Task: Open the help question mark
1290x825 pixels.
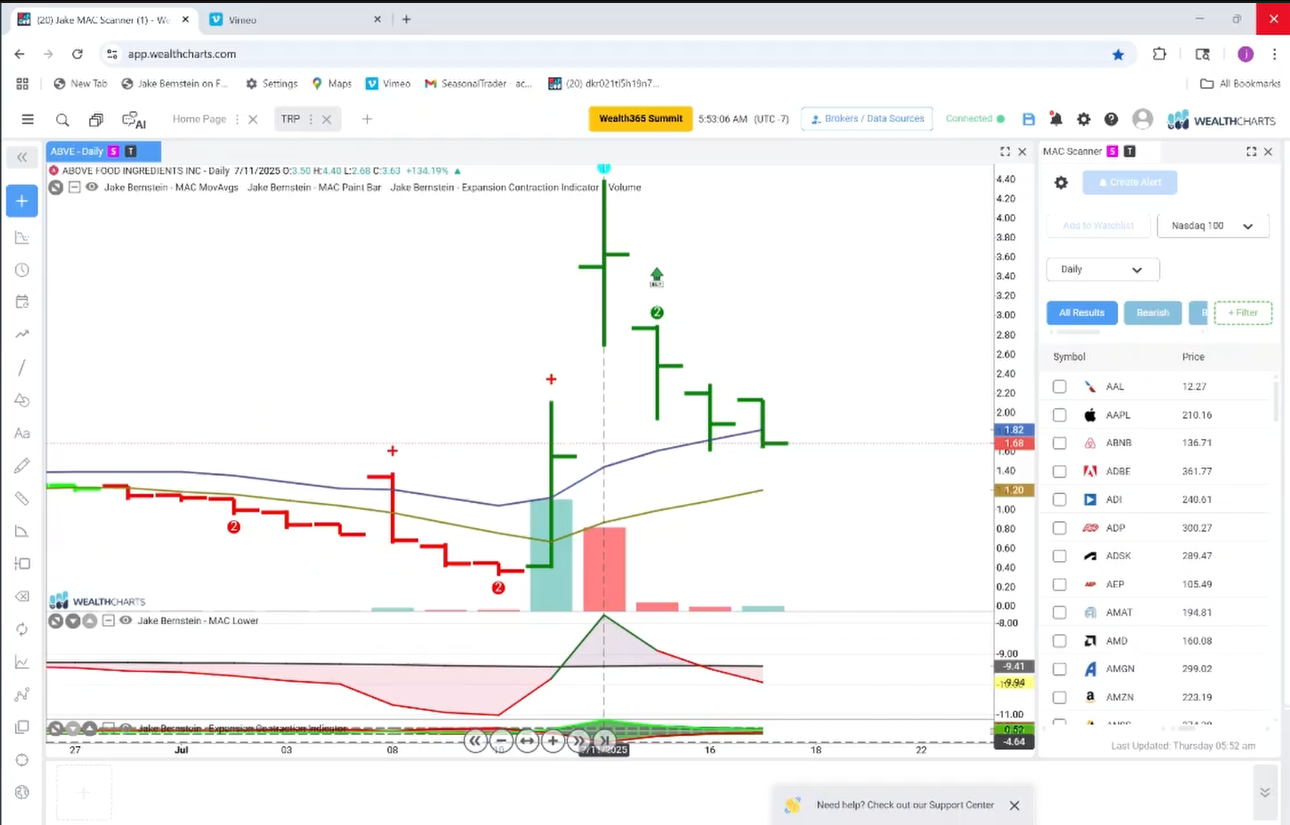Action: (x=1111, y=119)
